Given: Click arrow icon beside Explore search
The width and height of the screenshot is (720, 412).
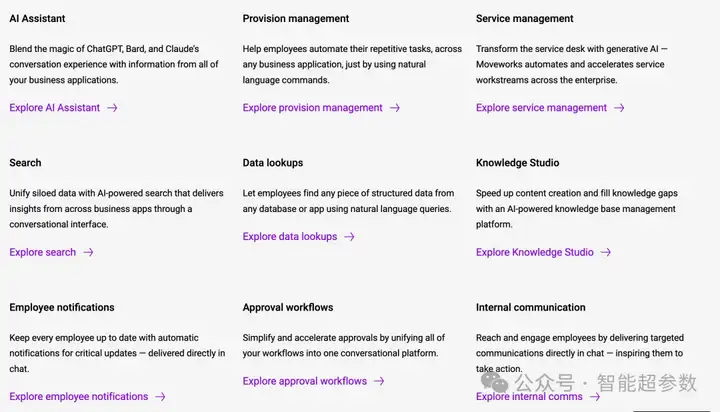Looking at the screenshot, I should [88, 252].
